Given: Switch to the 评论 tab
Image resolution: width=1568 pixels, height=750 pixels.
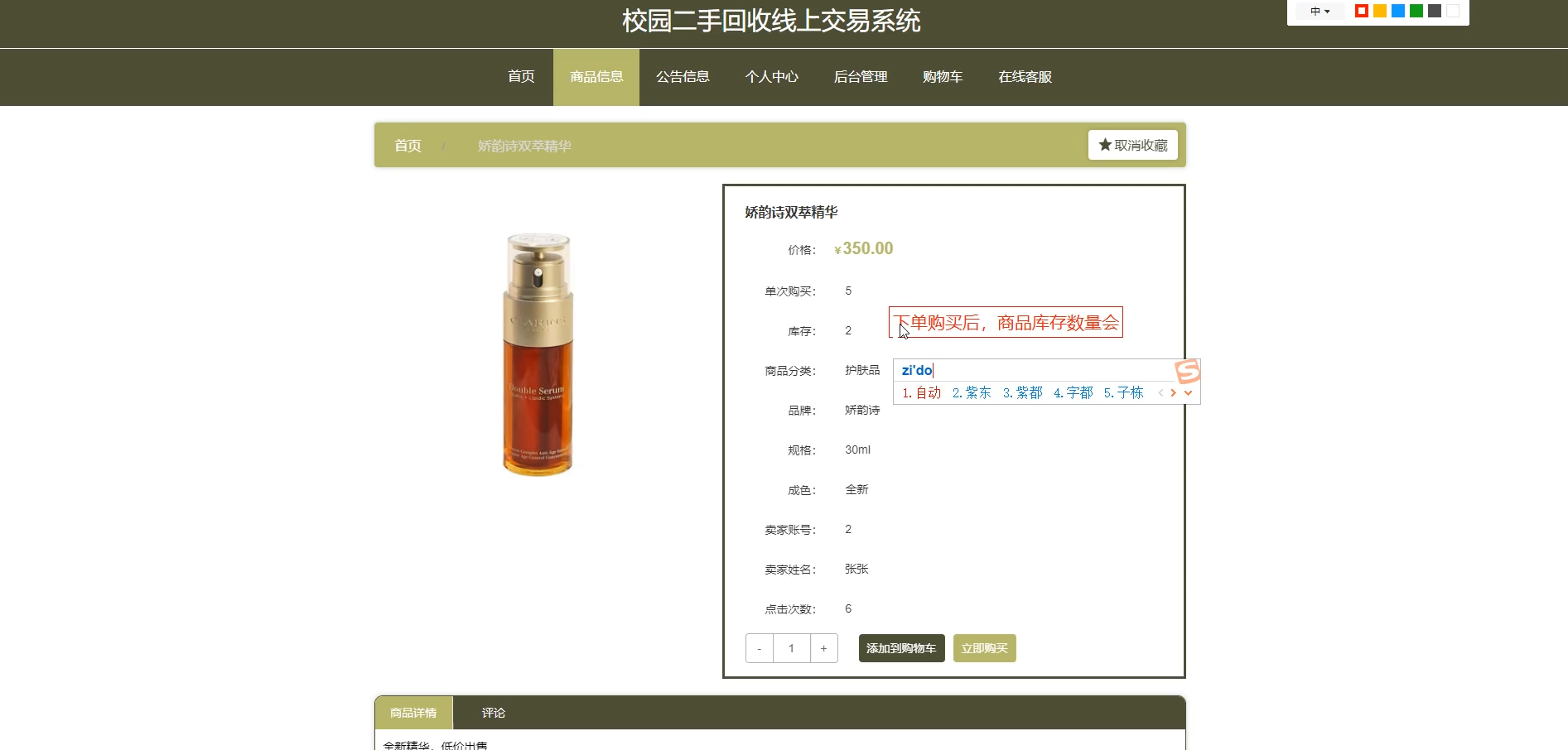Looking at the screenshot, I should tap(494, 713).
